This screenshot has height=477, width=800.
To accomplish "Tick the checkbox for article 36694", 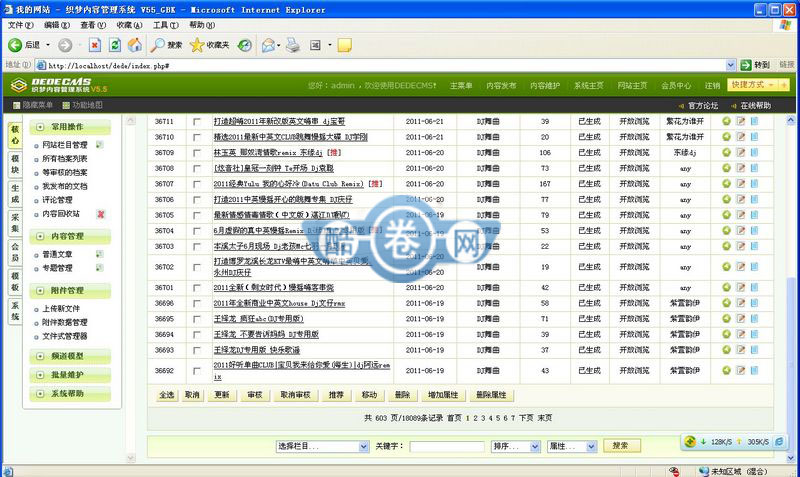I will (197, 335).
